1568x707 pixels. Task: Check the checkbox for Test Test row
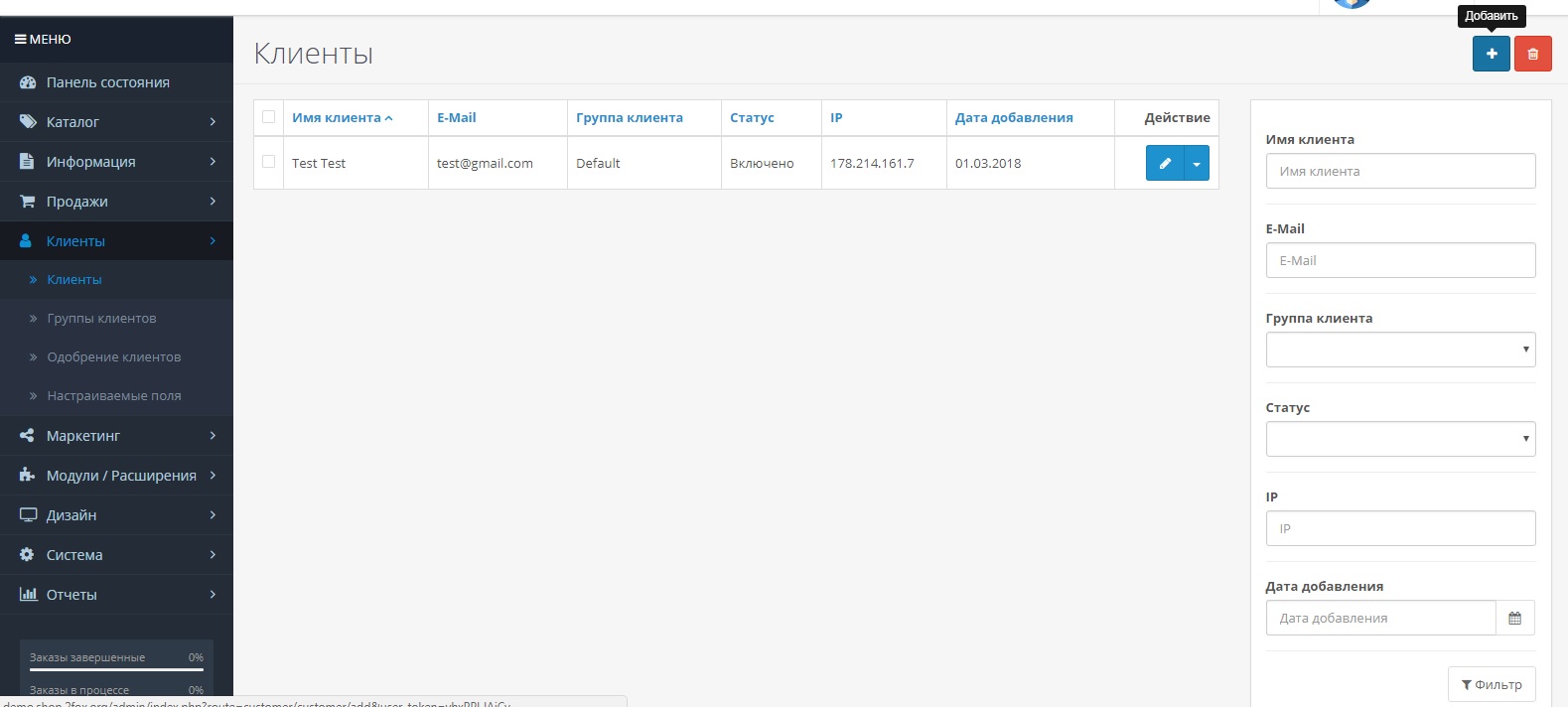click(x=268, y=162)
